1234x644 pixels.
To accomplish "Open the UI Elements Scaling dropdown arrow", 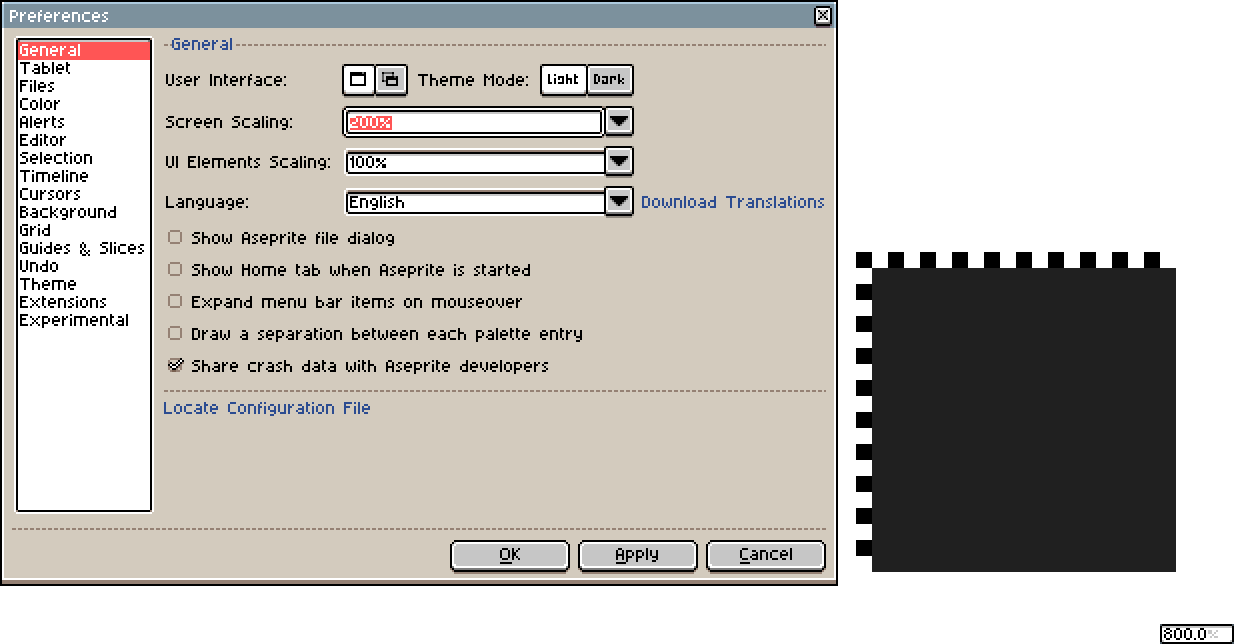I will [620, 162].
